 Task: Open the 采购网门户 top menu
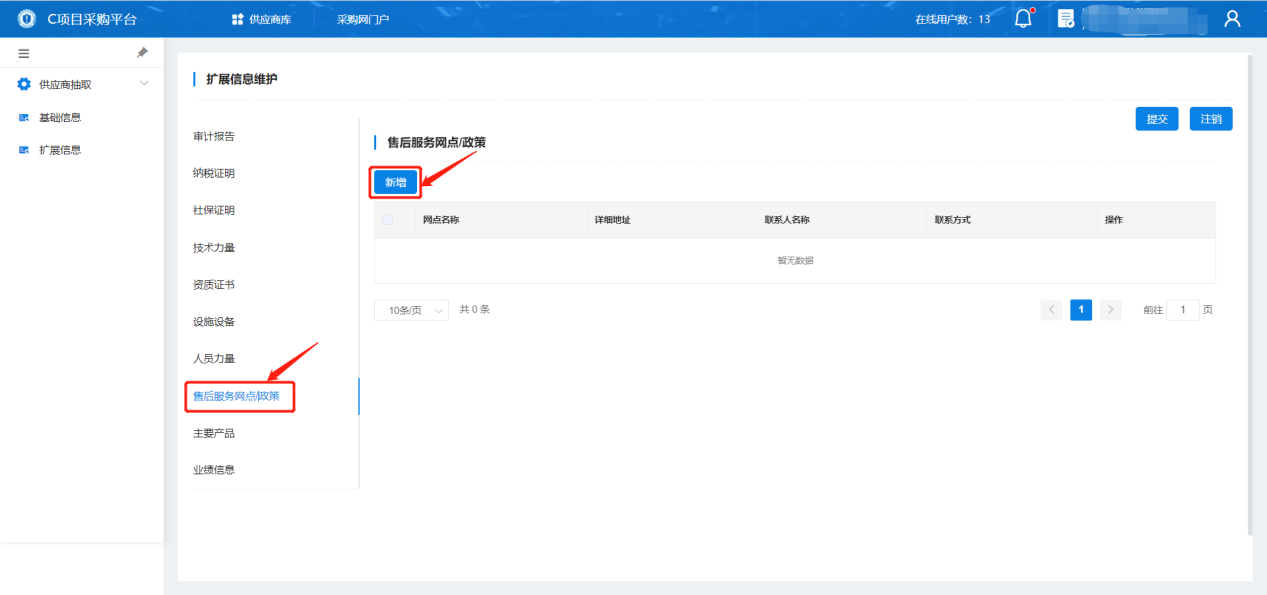(x=362, y=19)
